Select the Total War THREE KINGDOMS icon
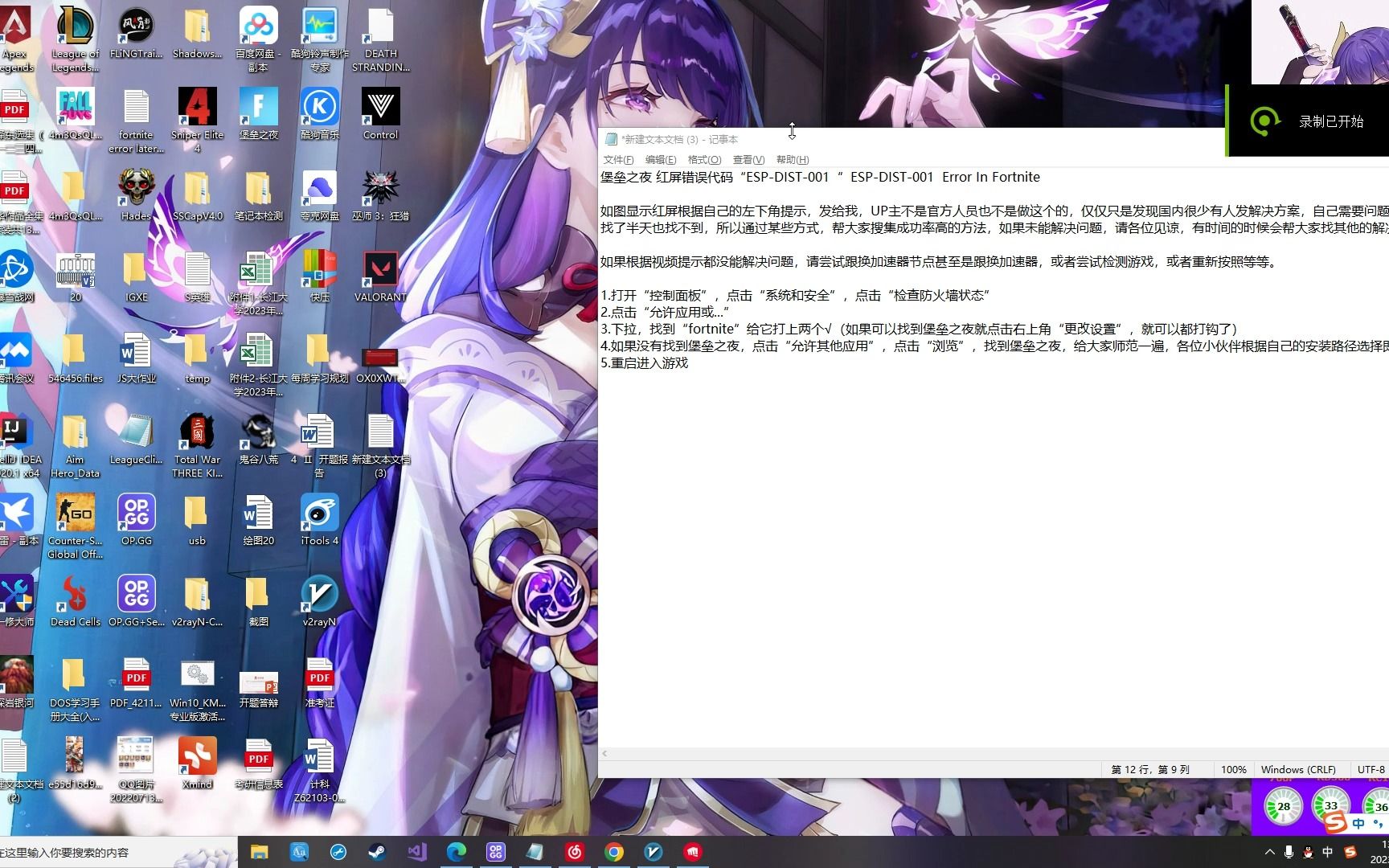Viewport: 1389px width, 868px height. pyautogui.click(x=197, y=445)
